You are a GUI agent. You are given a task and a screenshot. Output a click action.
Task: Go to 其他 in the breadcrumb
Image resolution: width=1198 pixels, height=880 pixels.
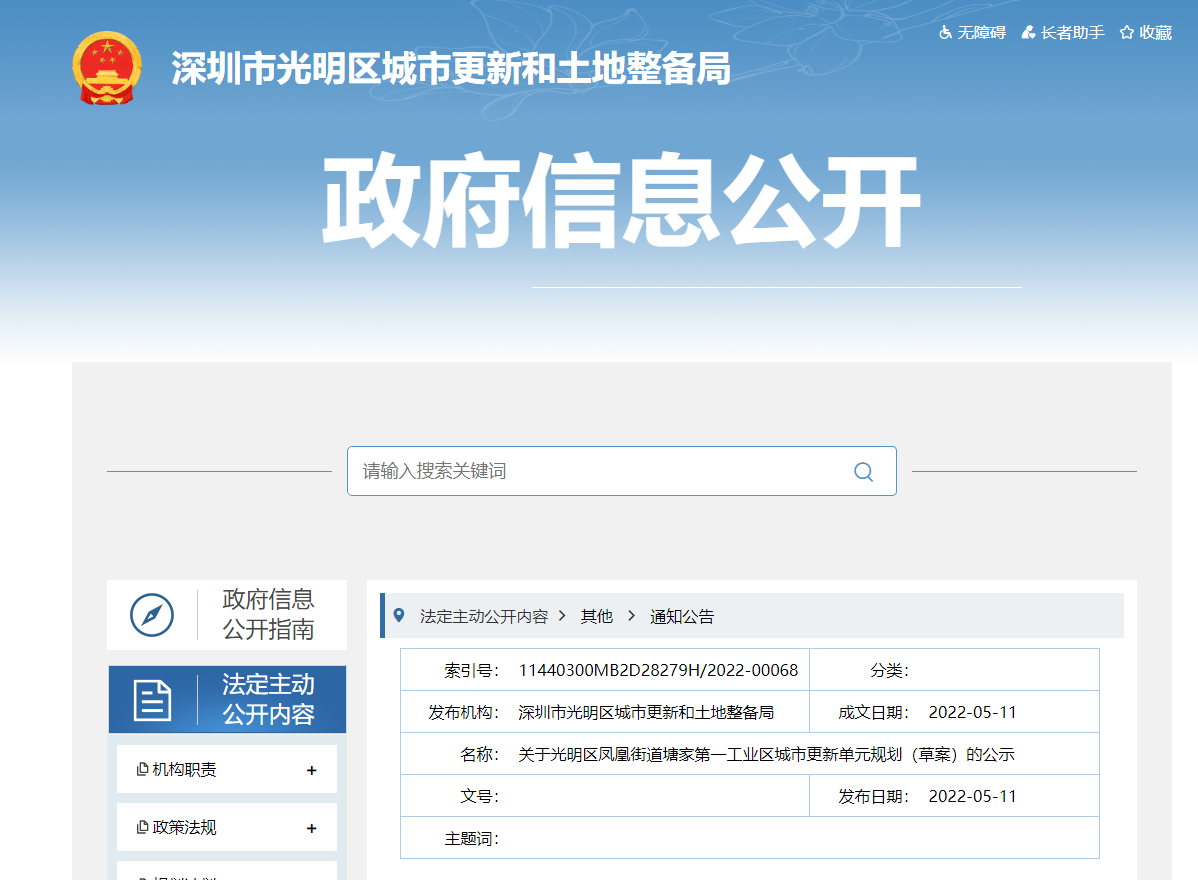coord(597,617)
